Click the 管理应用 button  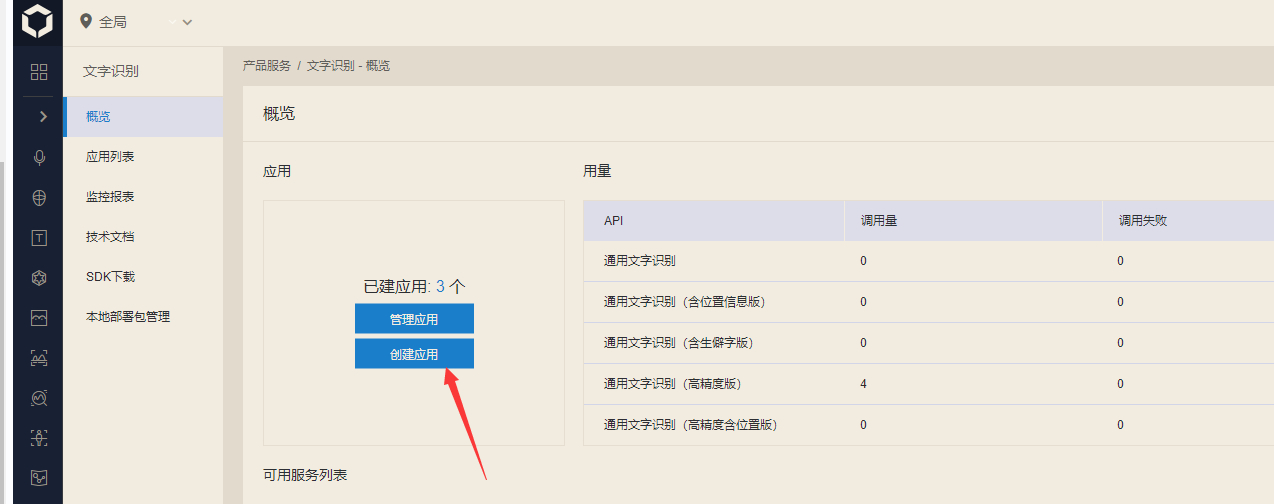pyautogui.click(x=414, y=319)
